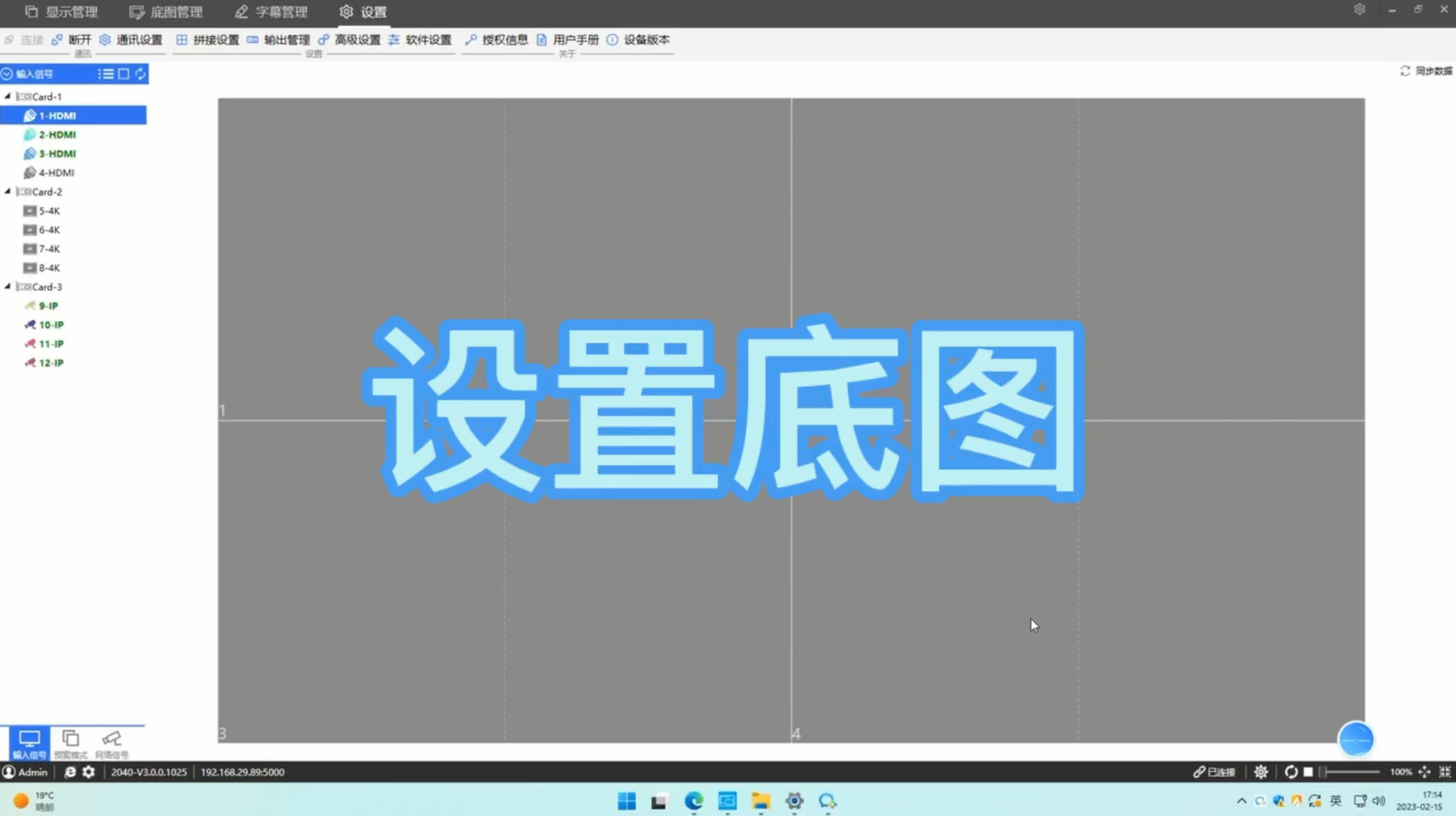The height and width of the screenshot is (816, 1456).
Task: Click the 同步数据 sync data button
Action: [x=1426, y=70]
